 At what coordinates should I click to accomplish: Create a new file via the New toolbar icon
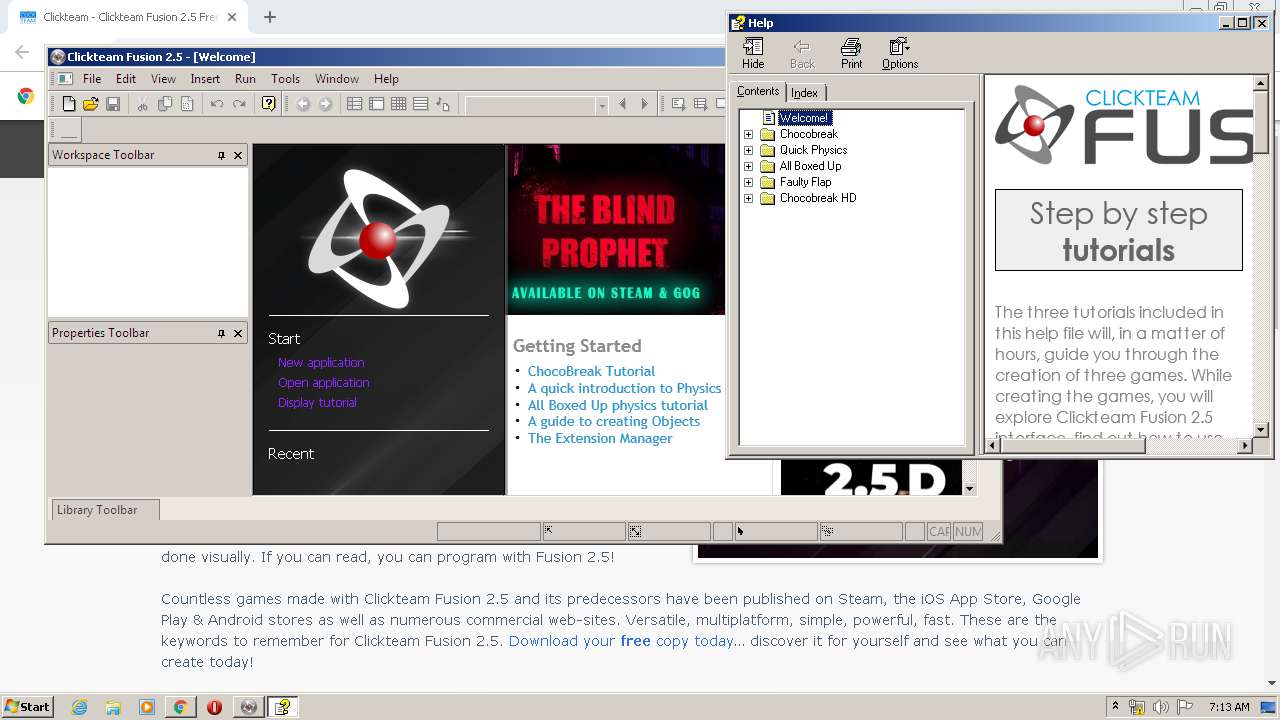[x=69, y=104]
